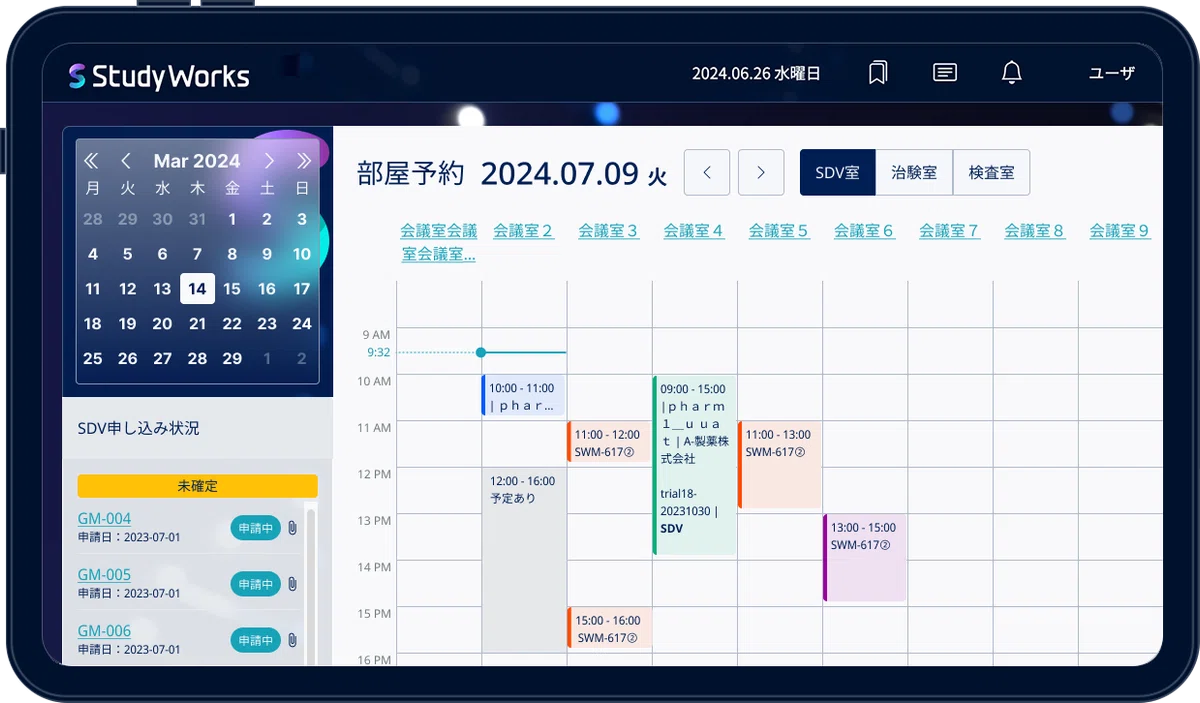1200x703 pixels.
Task: Open the 会議室 7 column link
Action: 949,231
